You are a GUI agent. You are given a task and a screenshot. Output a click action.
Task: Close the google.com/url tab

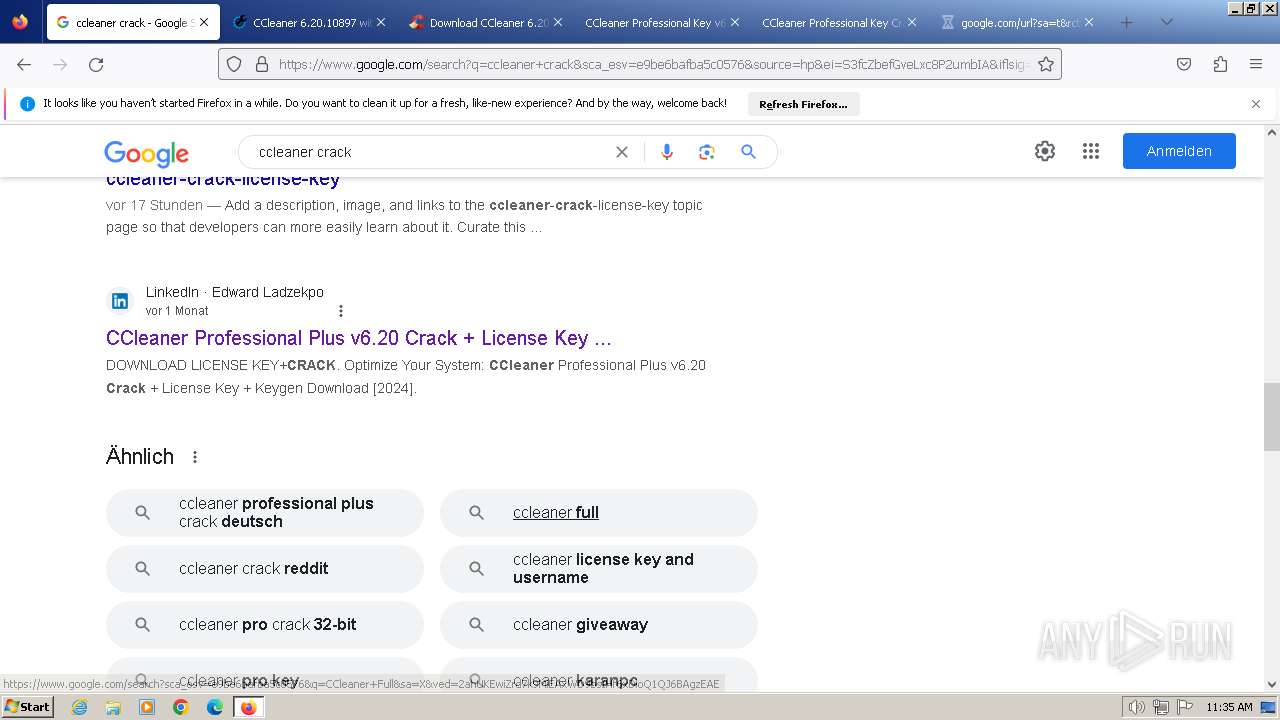[1089, 22]
